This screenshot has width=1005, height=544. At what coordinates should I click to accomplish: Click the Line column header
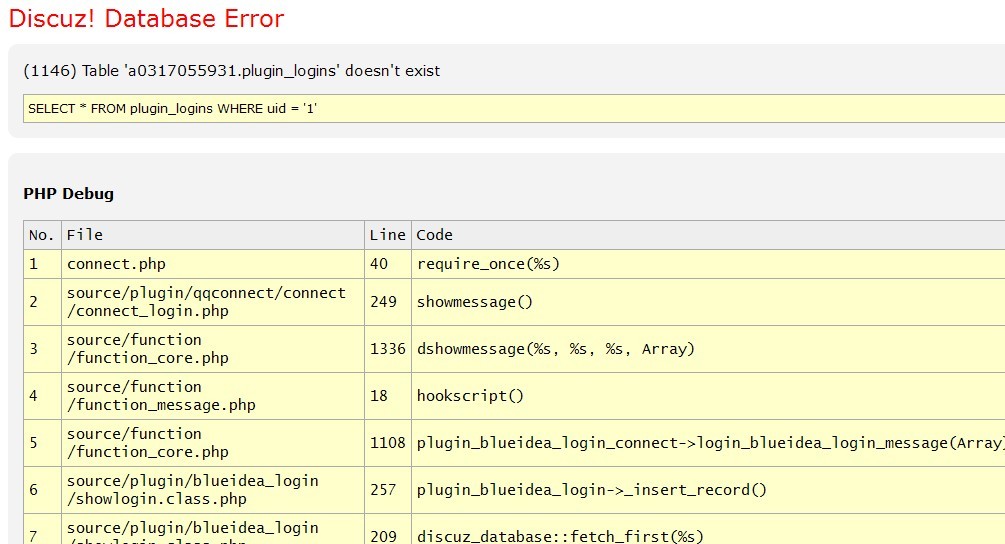pos(387,235)
